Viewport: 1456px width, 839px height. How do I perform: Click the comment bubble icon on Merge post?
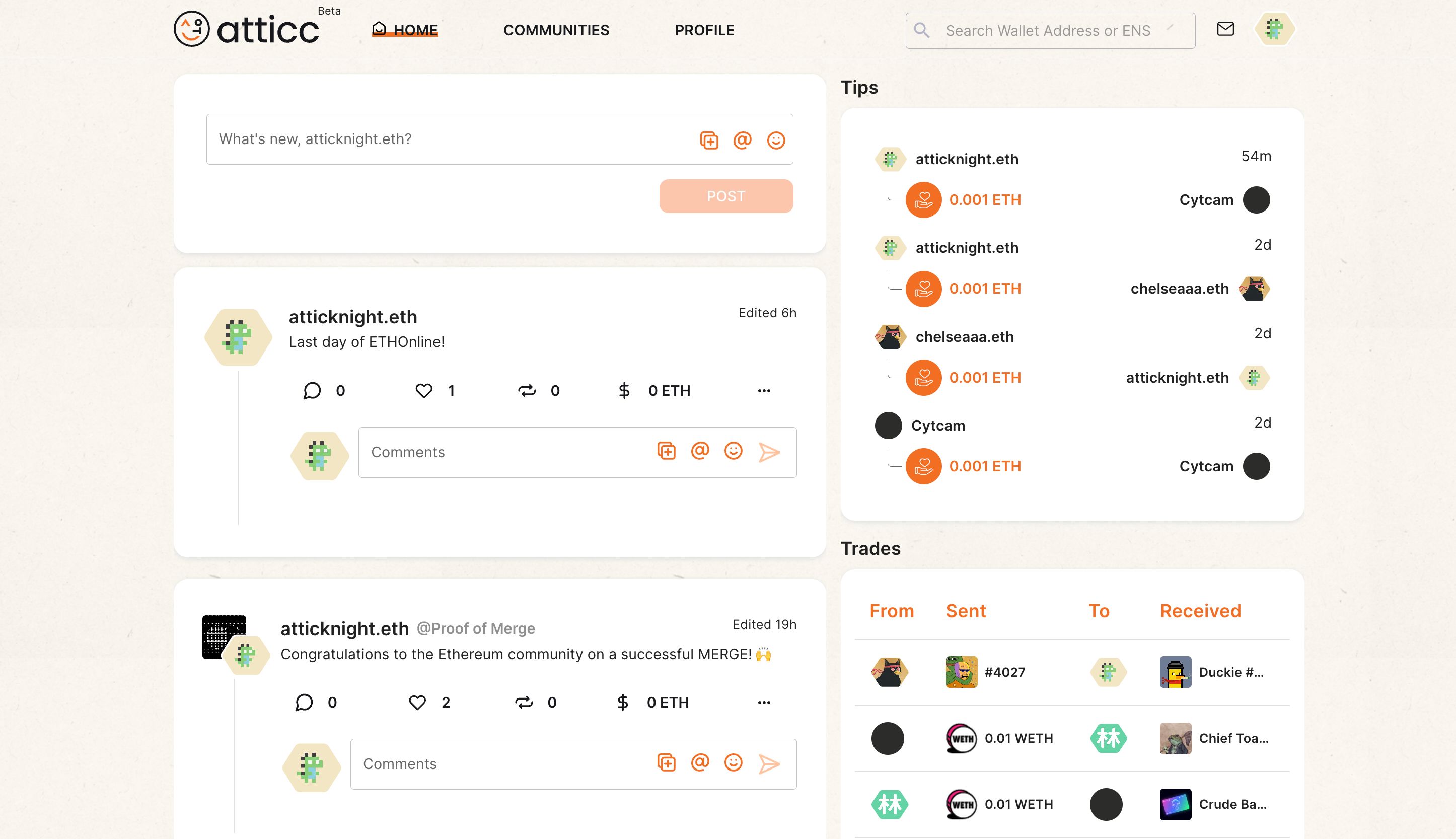(x=305, y=702)
